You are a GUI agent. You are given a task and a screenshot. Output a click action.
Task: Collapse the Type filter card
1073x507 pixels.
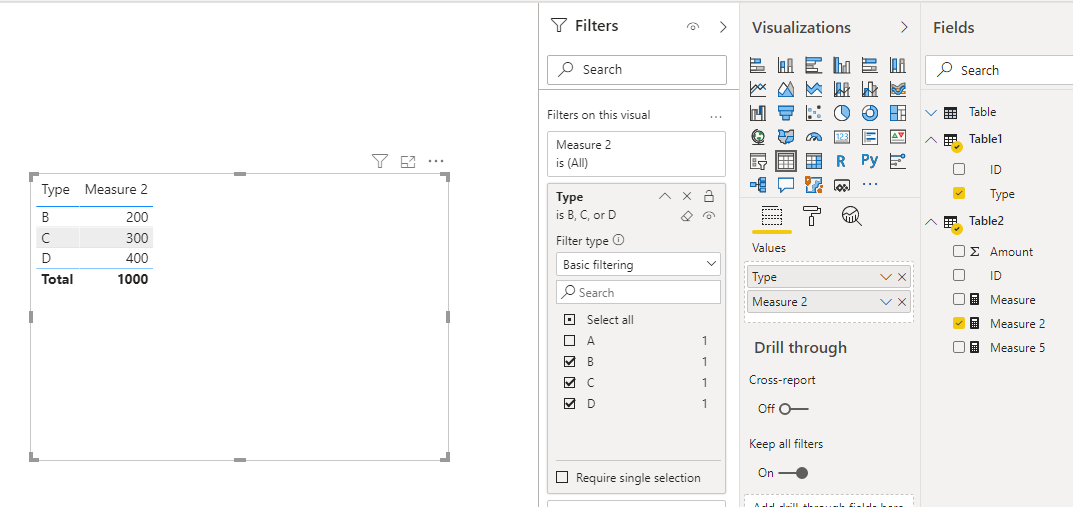[x=664, y=196]
